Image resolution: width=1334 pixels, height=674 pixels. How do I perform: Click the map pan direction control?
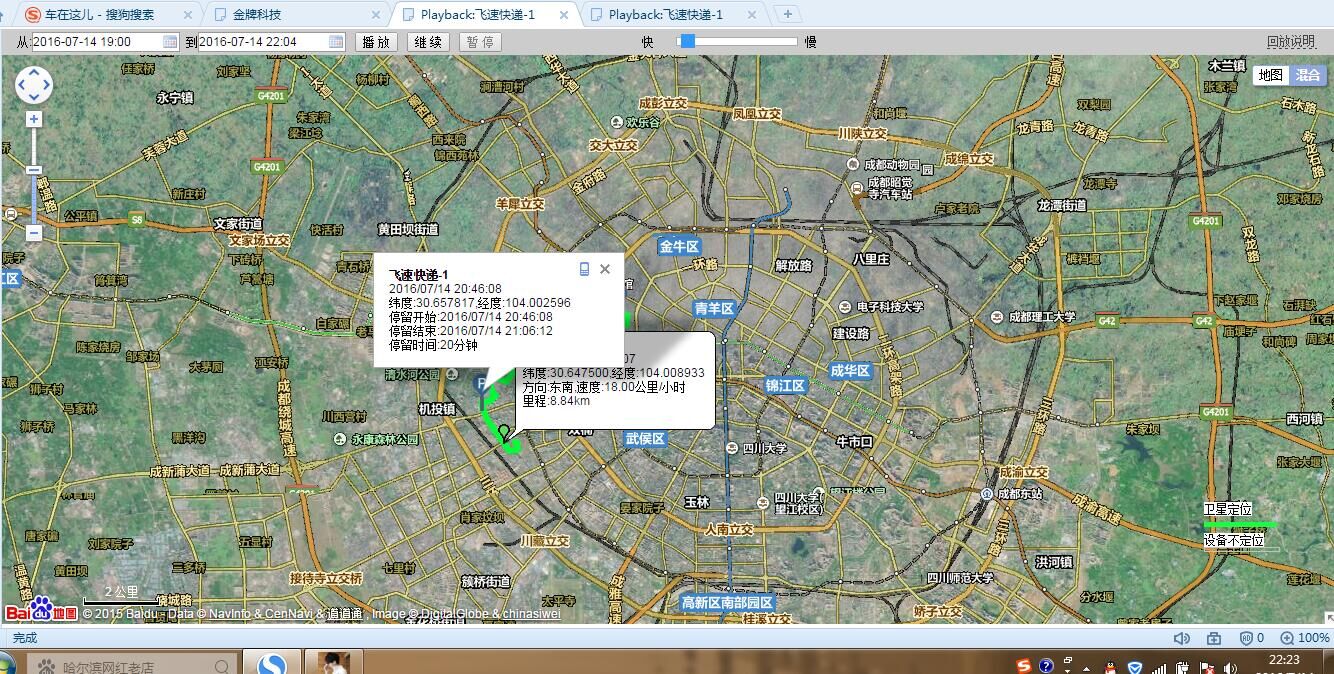[34, 85]
